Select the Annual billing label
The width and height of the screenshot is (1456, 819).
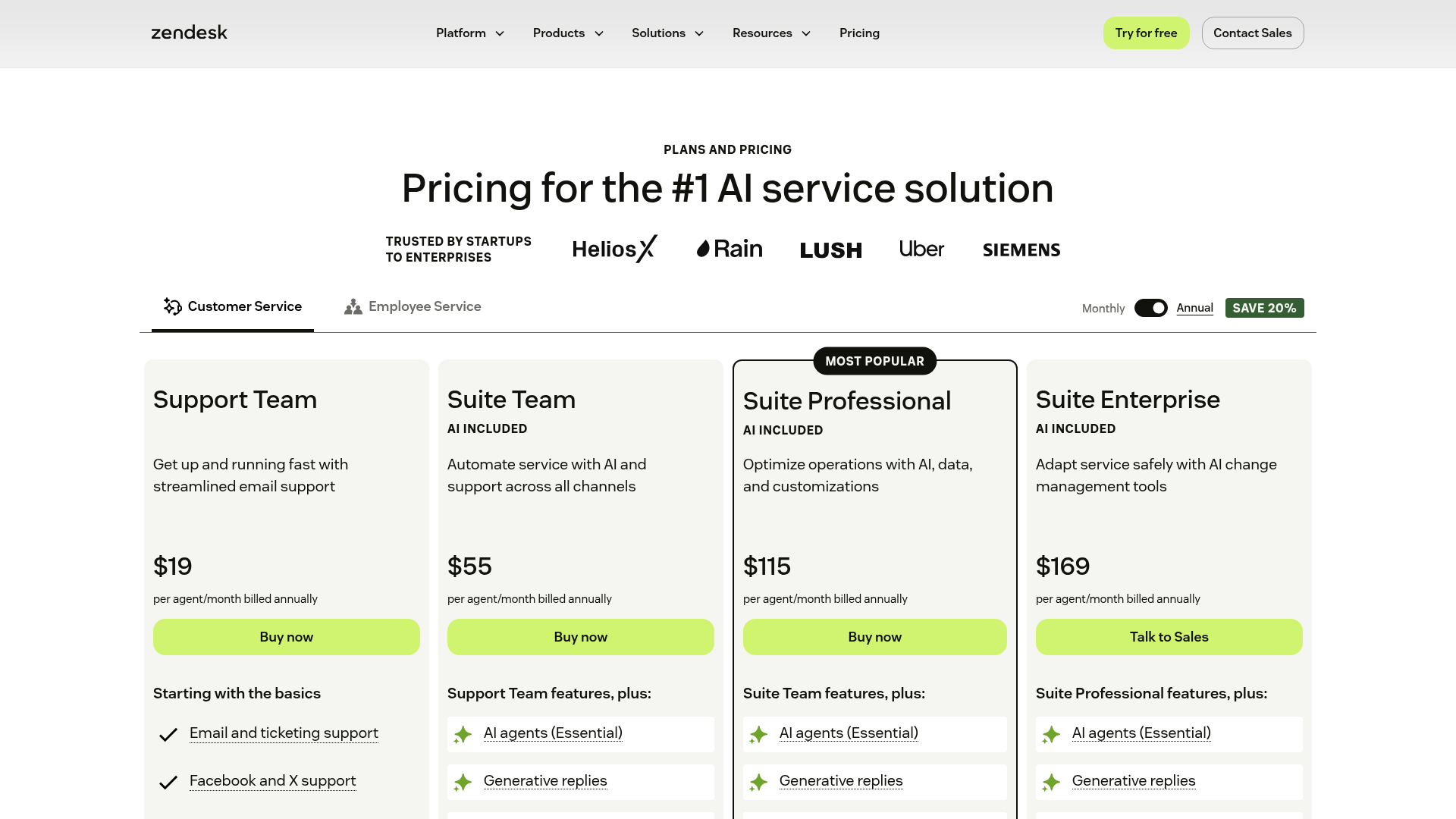tap(1194, 308)
